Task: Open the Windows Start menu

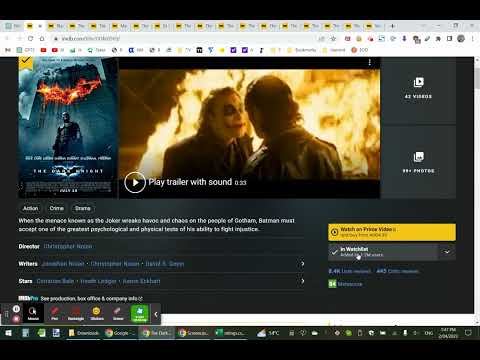Action: tap(8, 333)
